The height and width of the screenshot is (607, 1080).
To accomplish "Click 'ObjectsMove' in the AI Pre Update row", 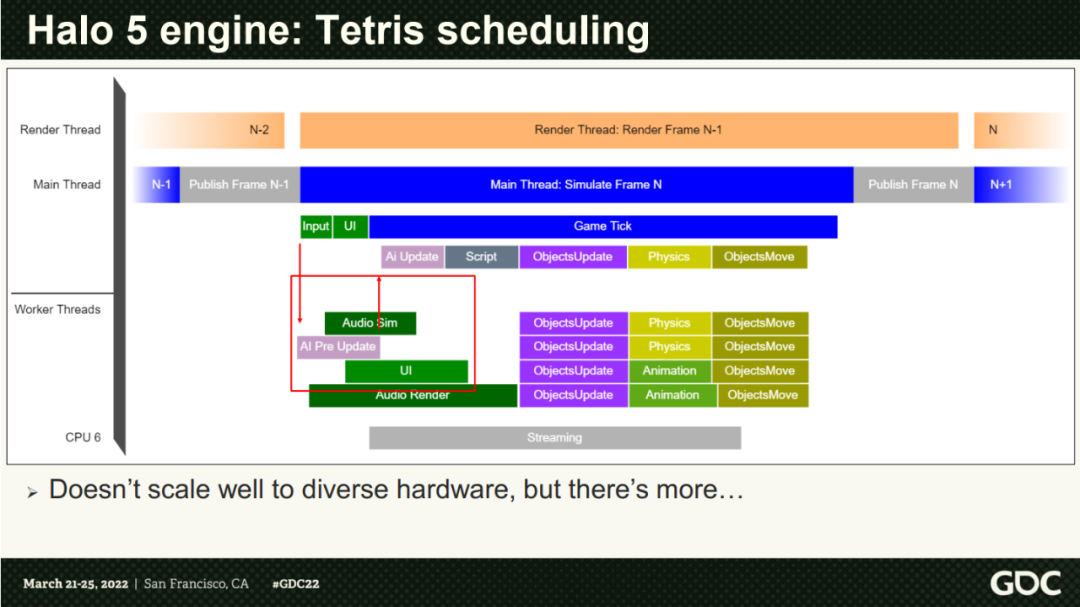I will click(760, 347).
